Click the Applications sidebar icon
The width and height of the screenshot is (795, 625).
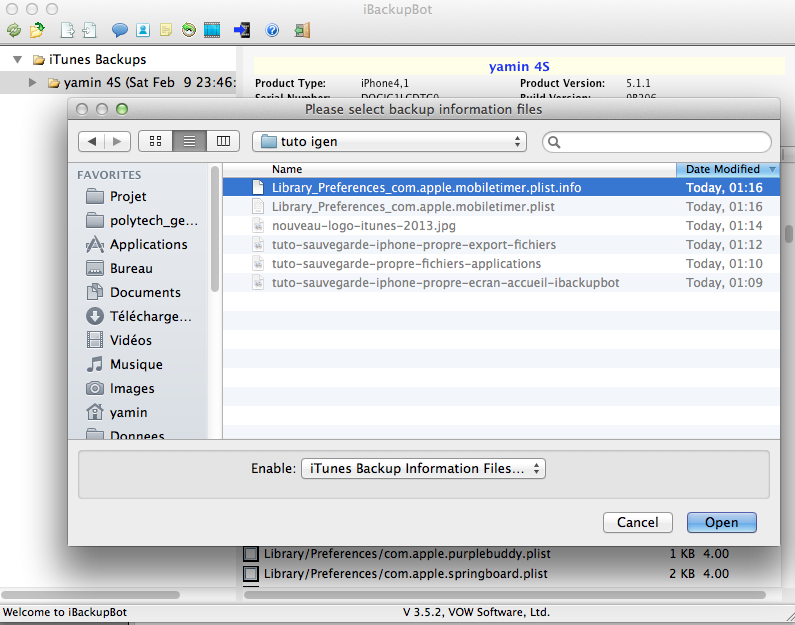95,244
